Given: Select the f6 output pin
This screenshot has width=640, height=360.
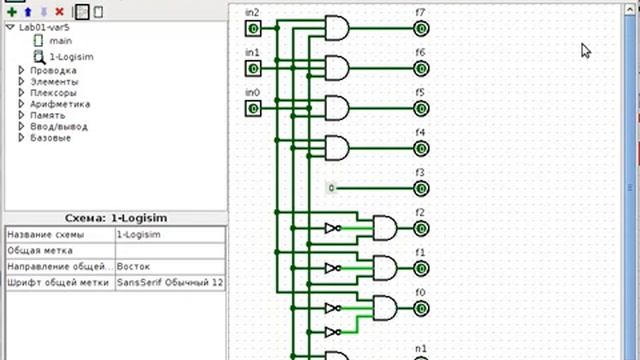Looking at the screenshot, I should pyautogui.click(x=421, y=69).
